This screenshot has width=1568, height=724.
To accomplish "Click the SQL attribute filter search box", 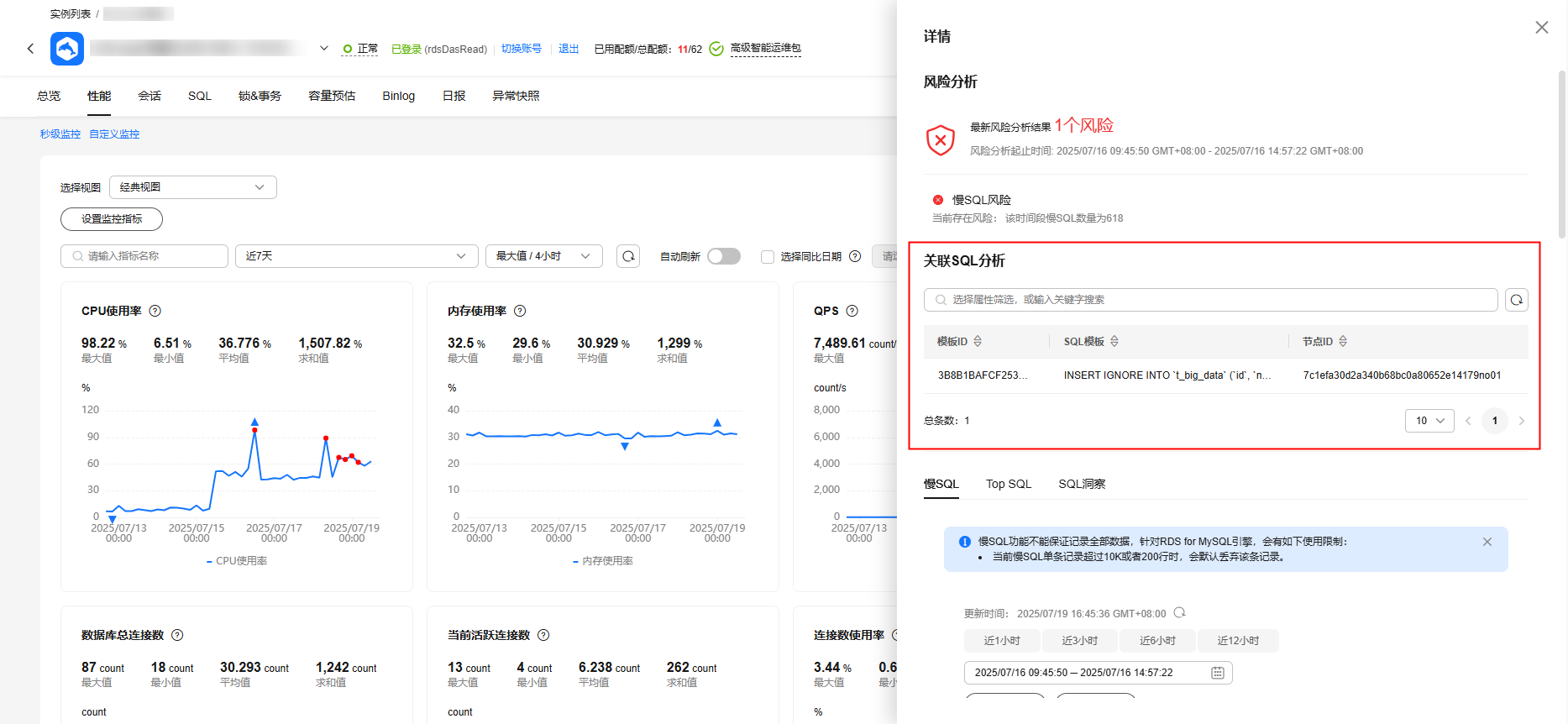I will pos(1211,300).
